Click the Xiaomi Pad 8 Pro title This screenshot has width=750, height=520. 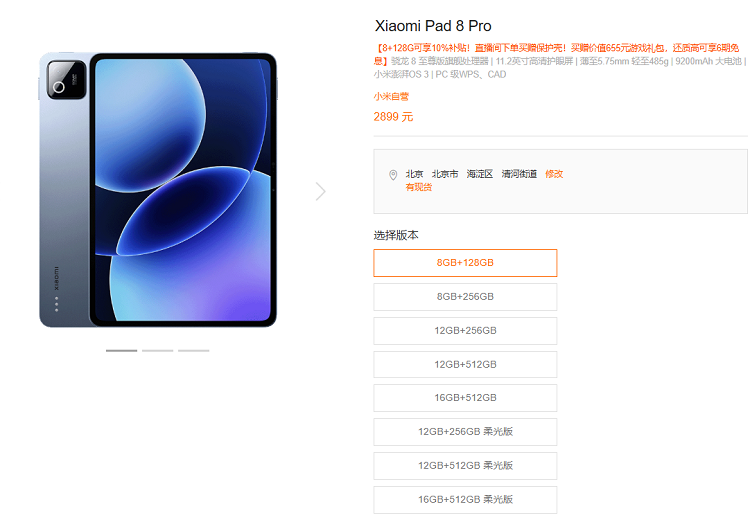click(433, 26)
